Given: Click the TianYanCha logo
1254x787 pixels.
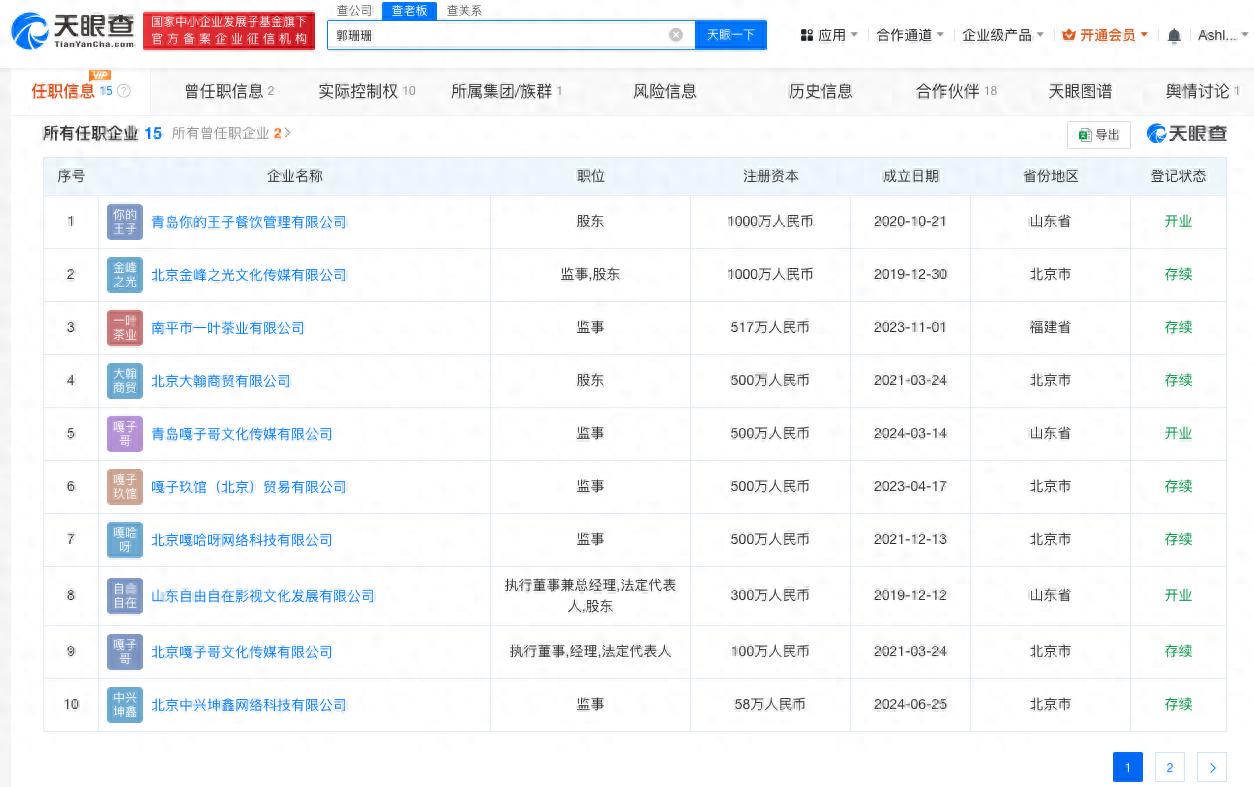Looking at the screenshot, I should [72, 32].
